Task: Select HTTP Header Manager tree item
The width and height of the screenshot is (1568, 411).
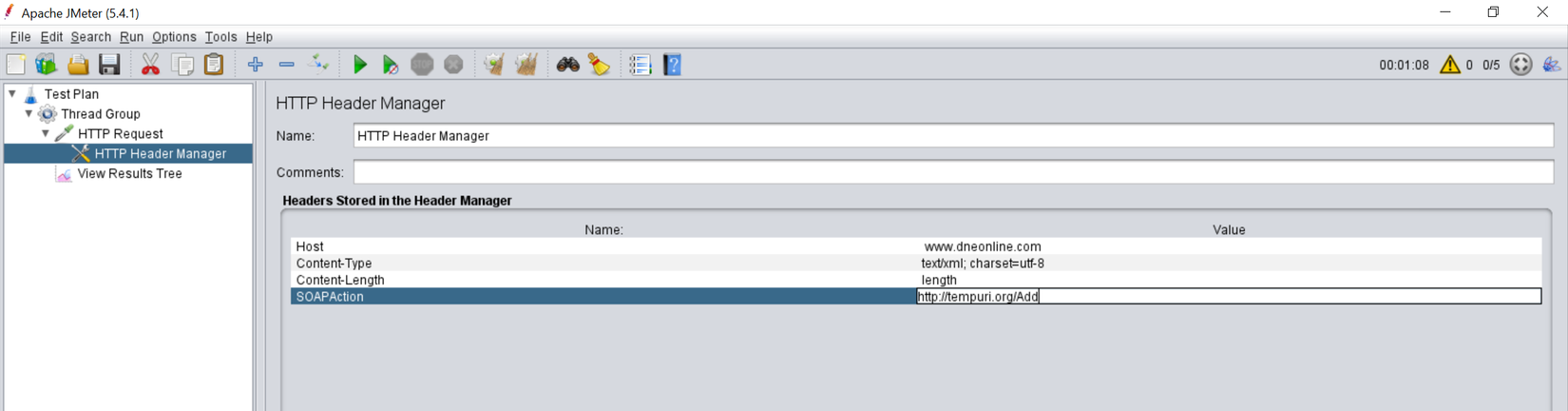Action: (160, 154)
